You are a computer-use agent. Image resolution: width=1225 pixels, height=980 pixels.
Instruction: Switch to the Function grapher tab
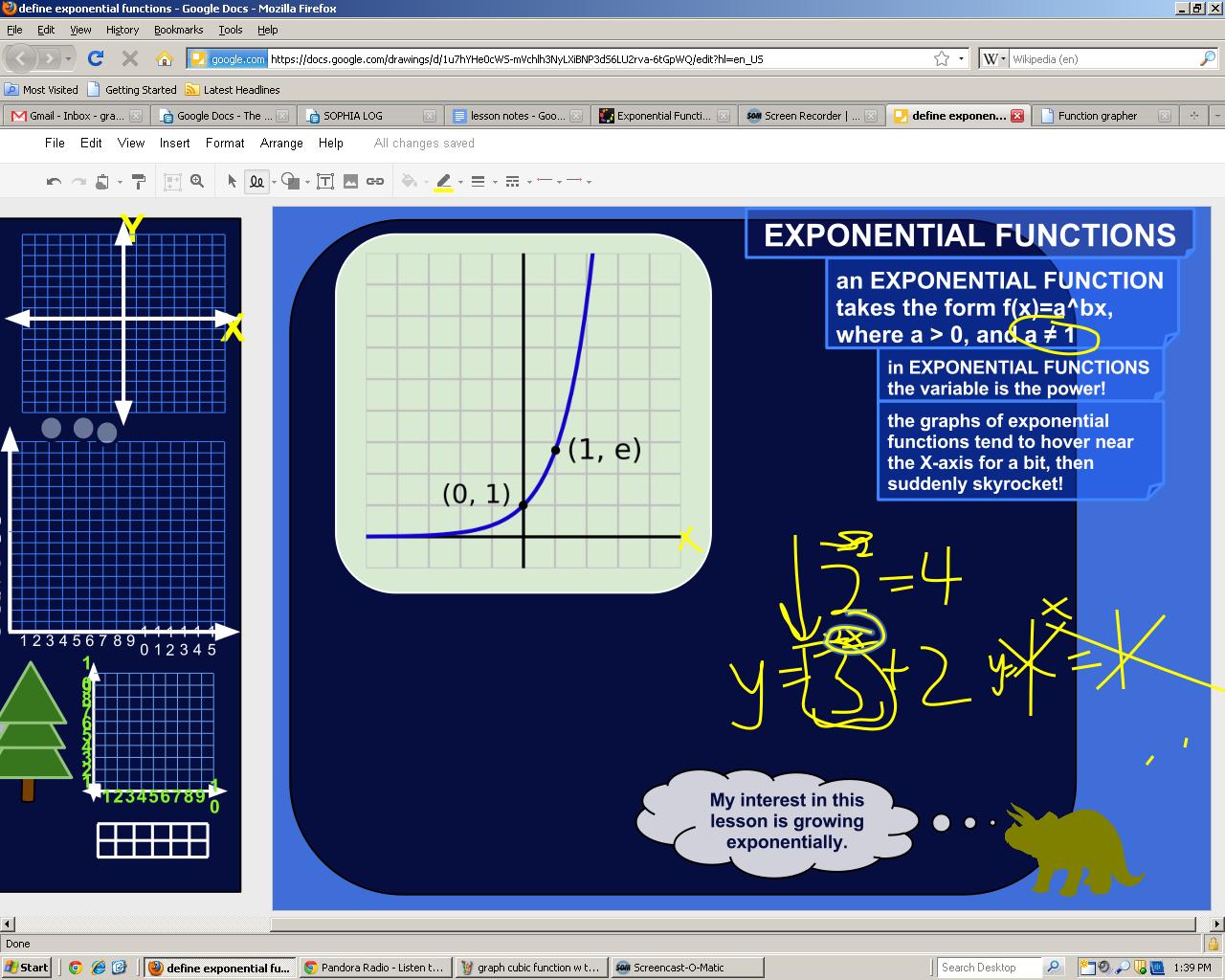point(1097,116)
